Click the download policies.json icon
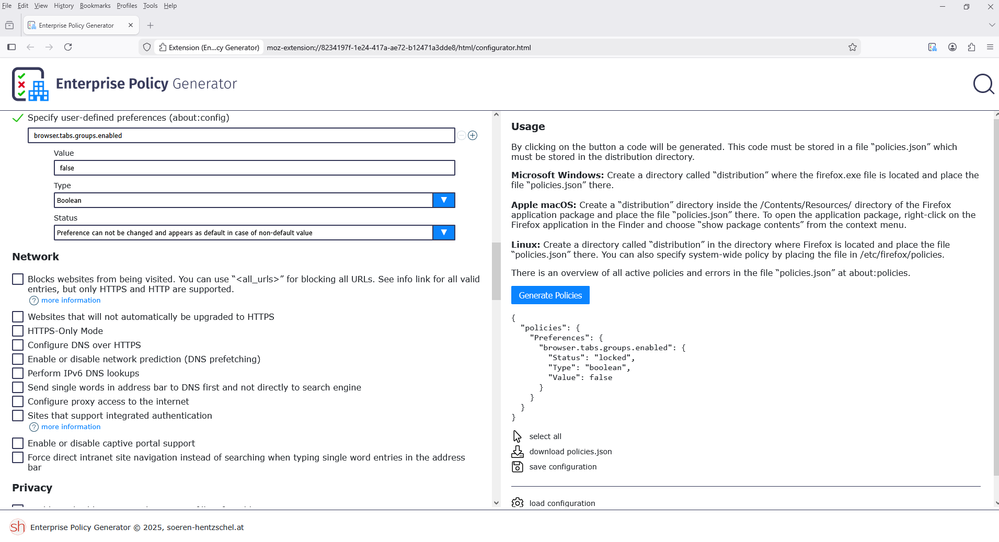 click(517, 452)
